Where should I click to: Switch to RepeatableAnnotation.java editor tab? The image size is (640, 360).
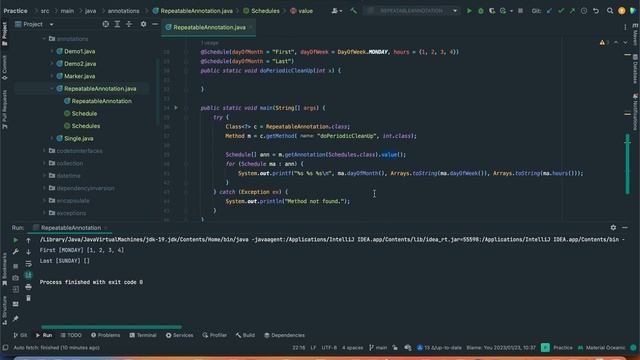pos(209,27)
